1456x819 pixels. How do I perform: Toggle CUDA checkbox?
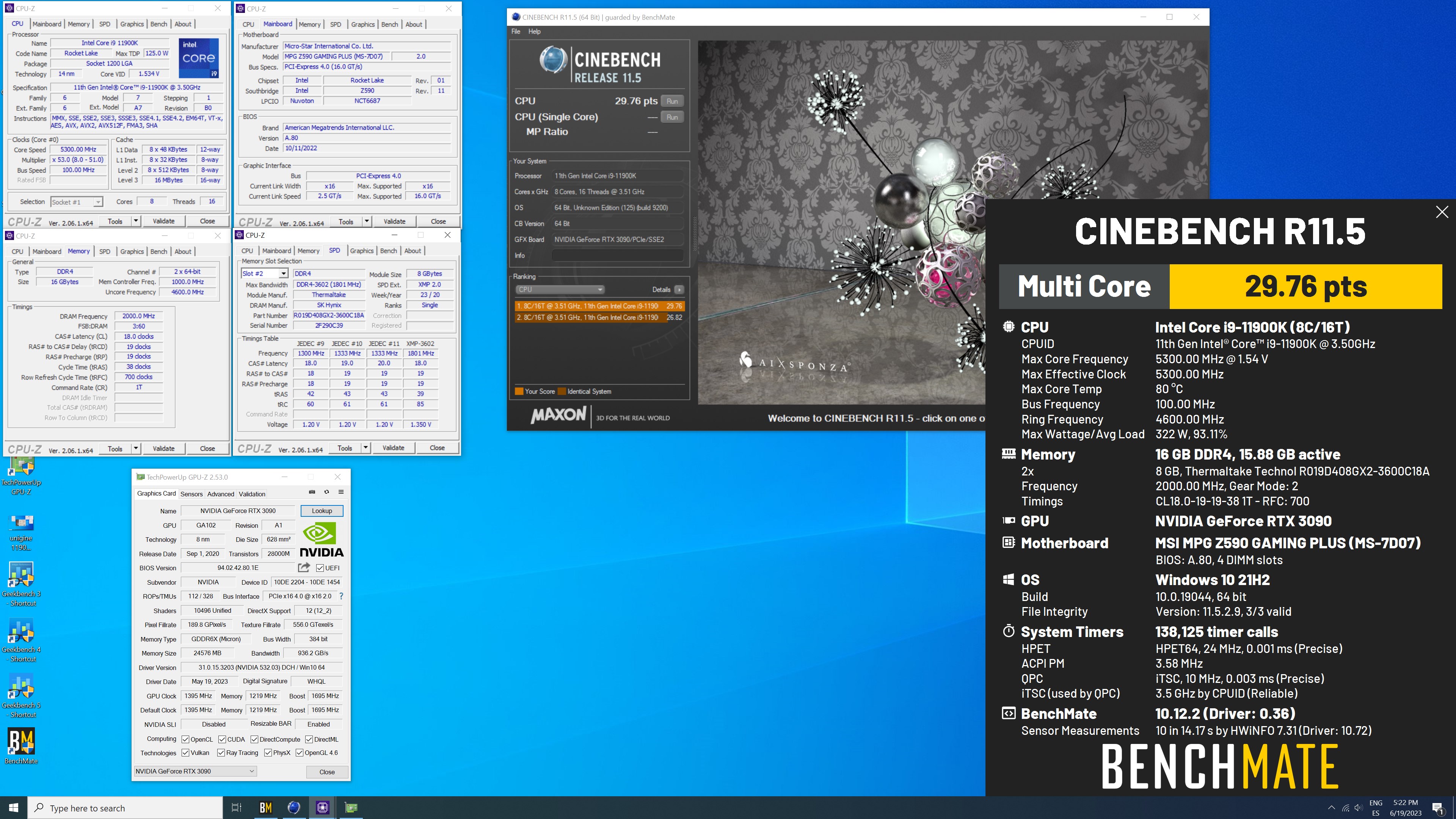tap(222, 739)
